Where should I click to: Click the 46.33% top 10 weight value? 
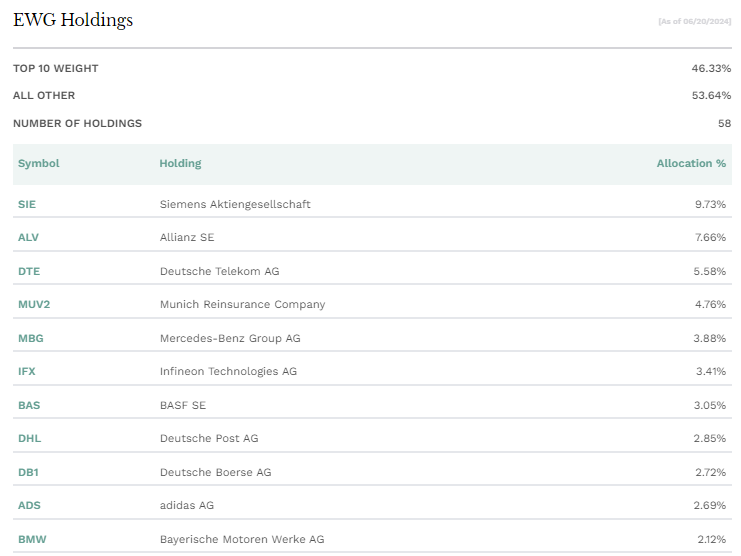tap(711, 68)
